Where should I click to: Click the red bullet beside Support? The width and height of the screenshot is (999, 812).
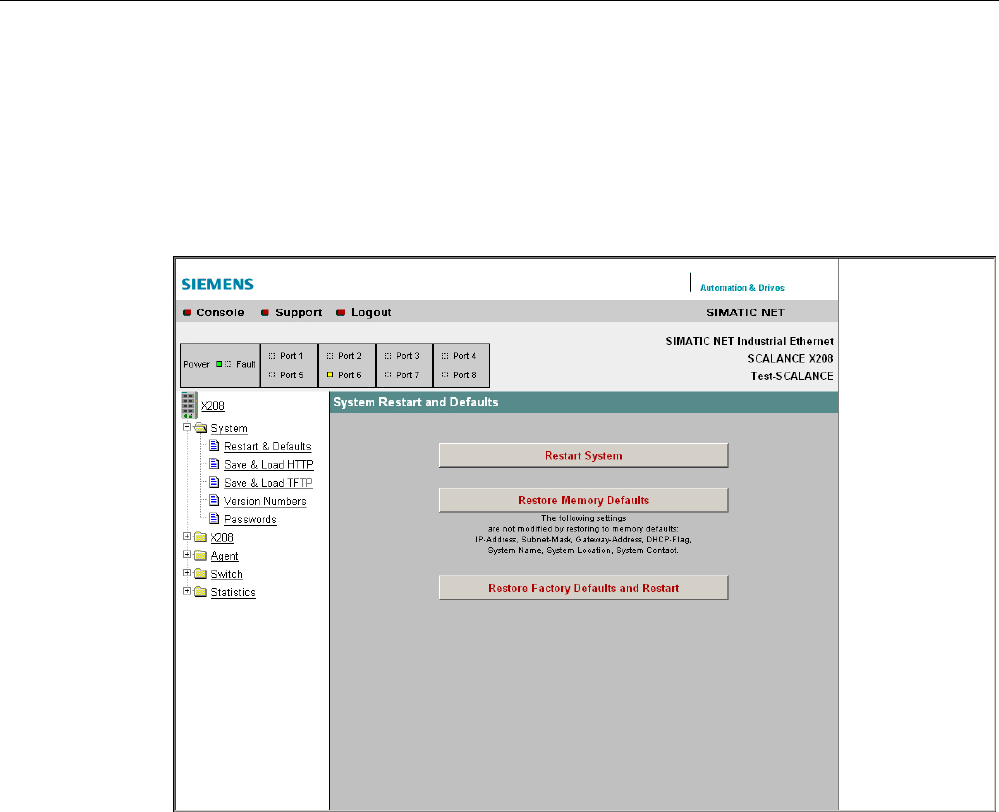(265, 312)
